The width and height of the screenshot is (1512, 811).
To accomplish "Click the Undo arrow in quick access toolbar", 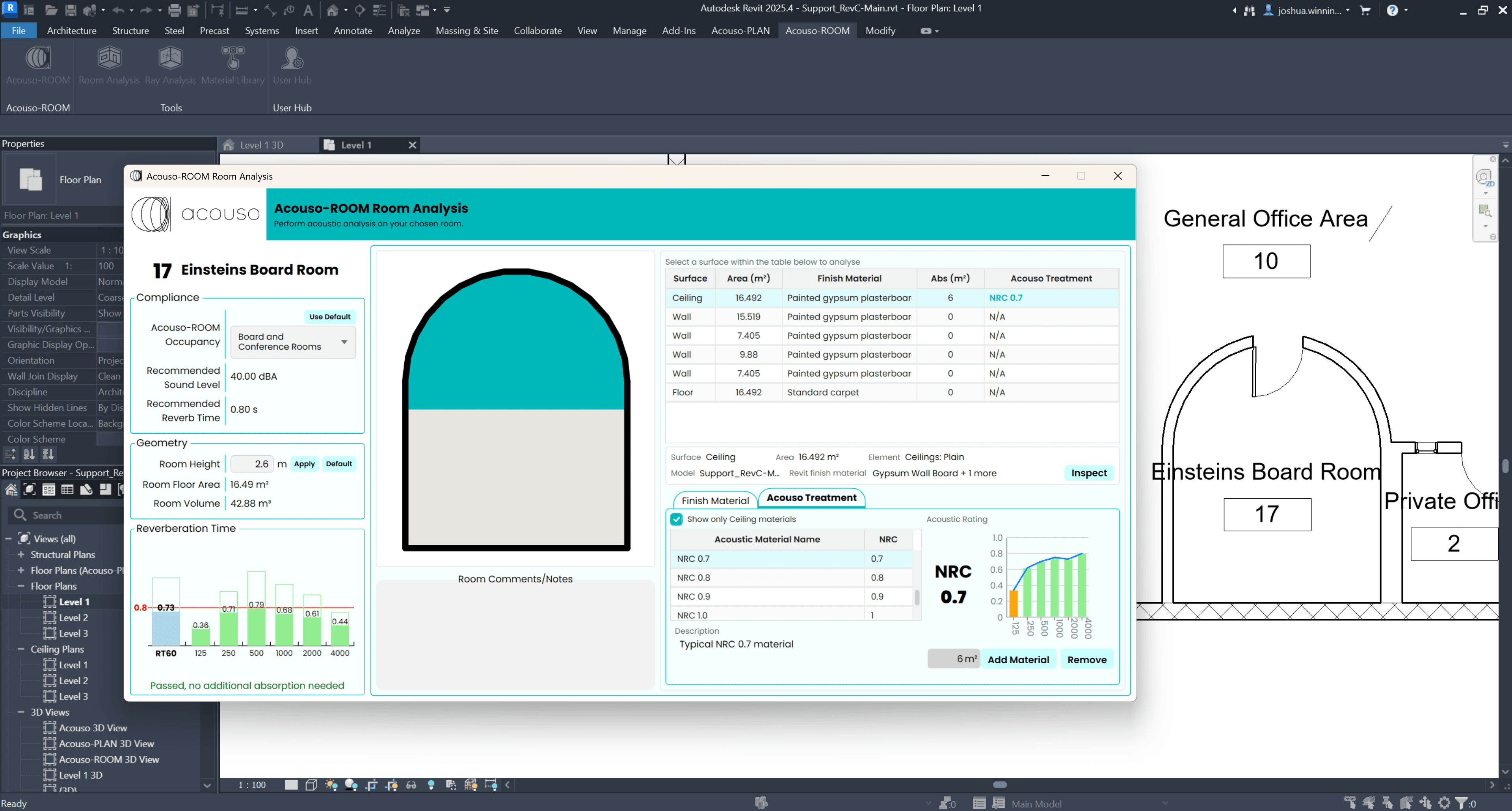I will [118, 10].
